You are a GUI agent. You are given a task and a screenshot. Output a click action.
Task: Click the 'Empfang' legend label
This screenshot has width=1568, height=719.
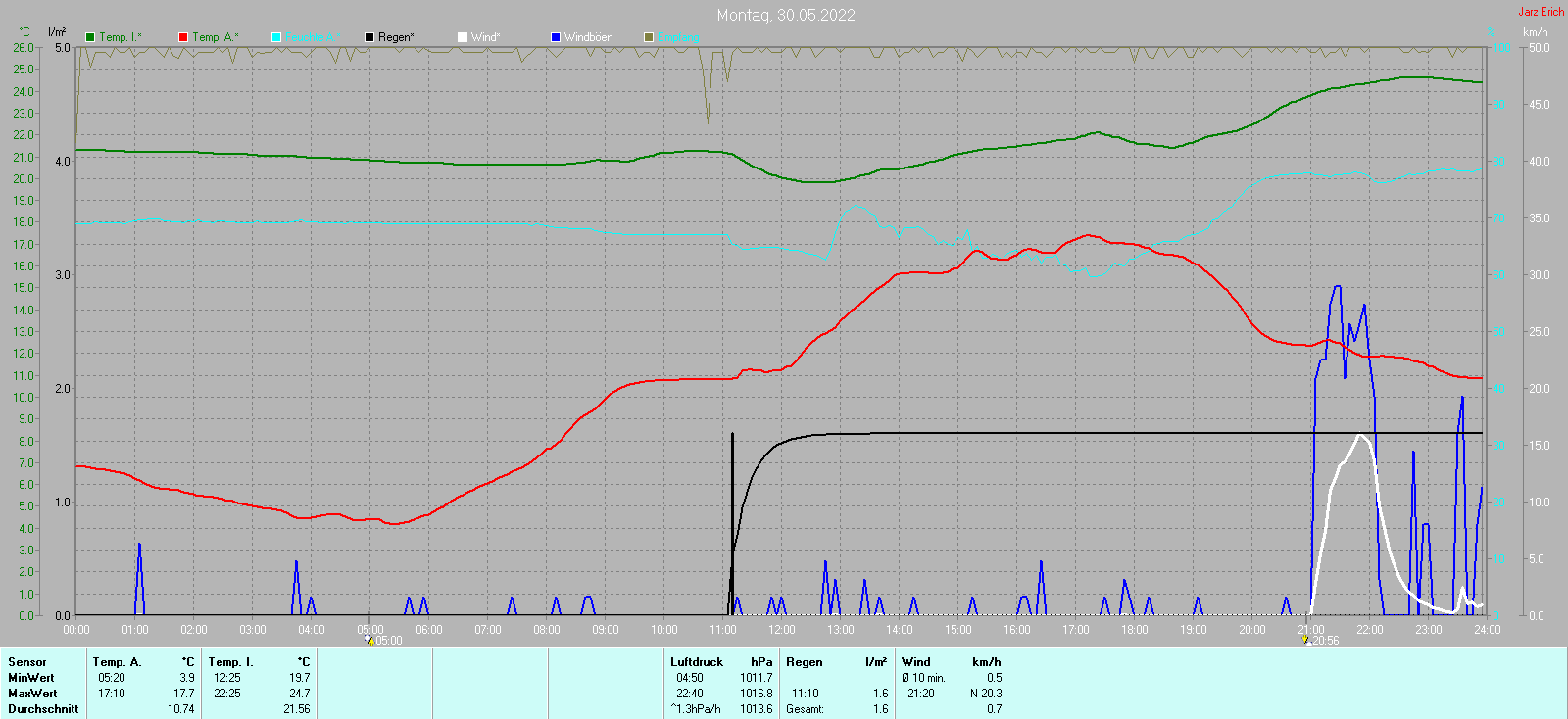point(679,37)
